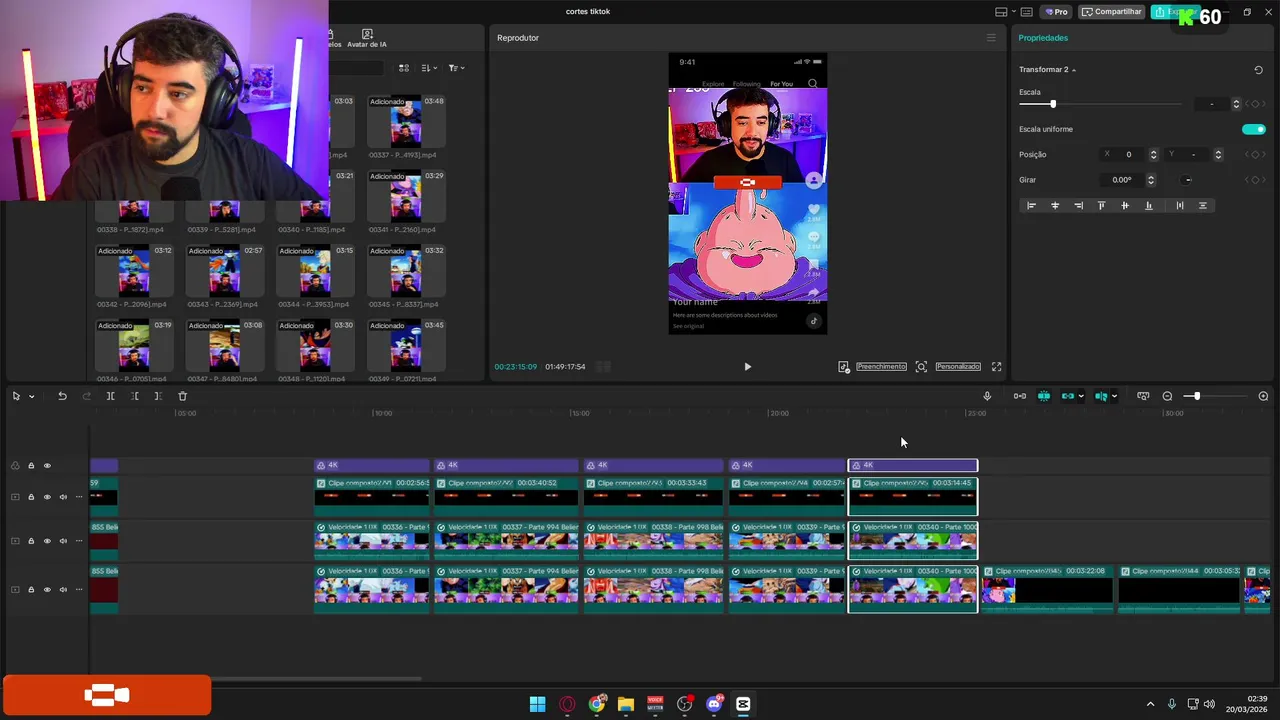Click align vertical center icon
Screen dimensions: 1280x720
[x=1125, y=206]
